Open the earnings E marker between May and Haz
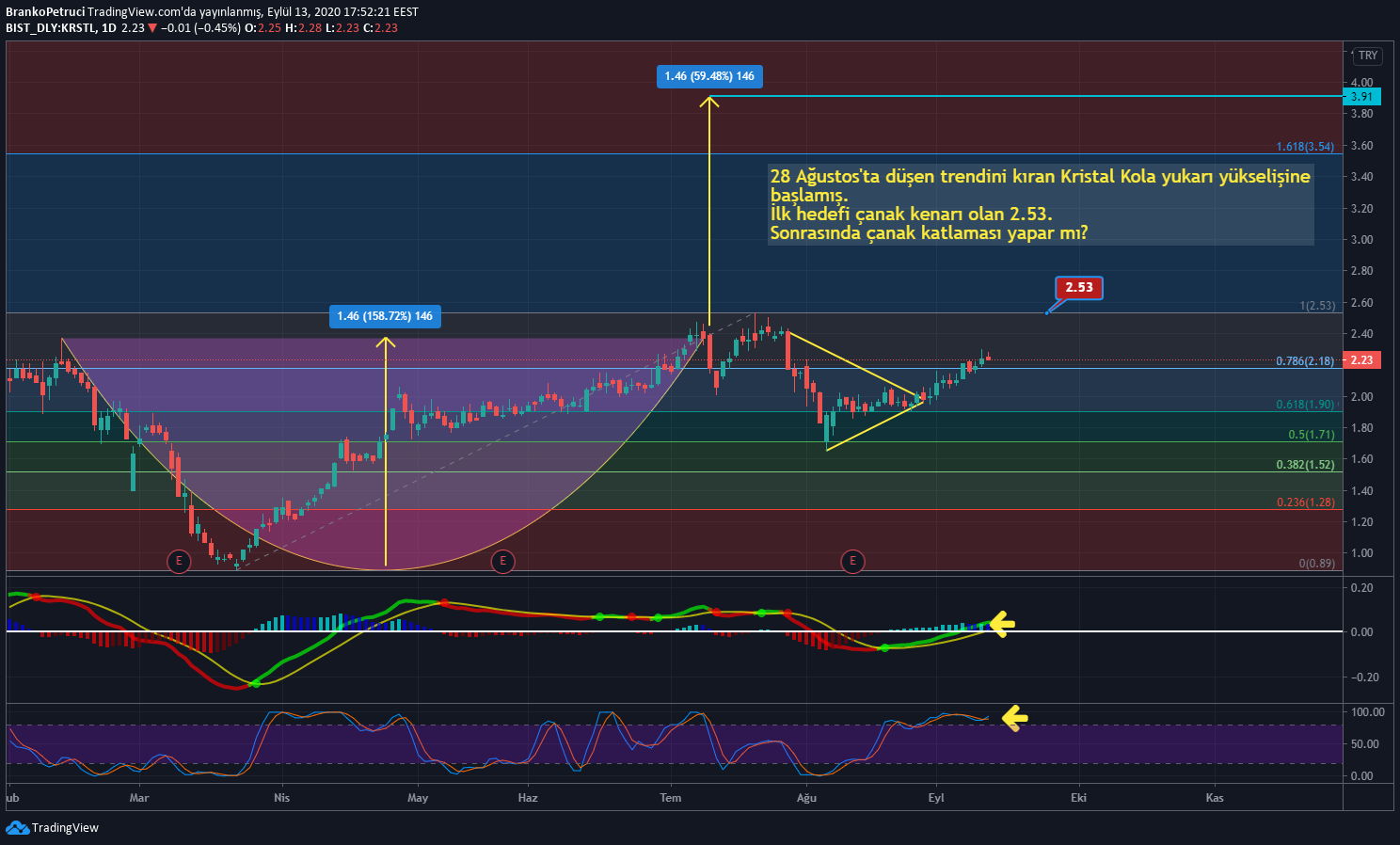Viewport: 1400px width, 845px height. [x=502, y=562]
